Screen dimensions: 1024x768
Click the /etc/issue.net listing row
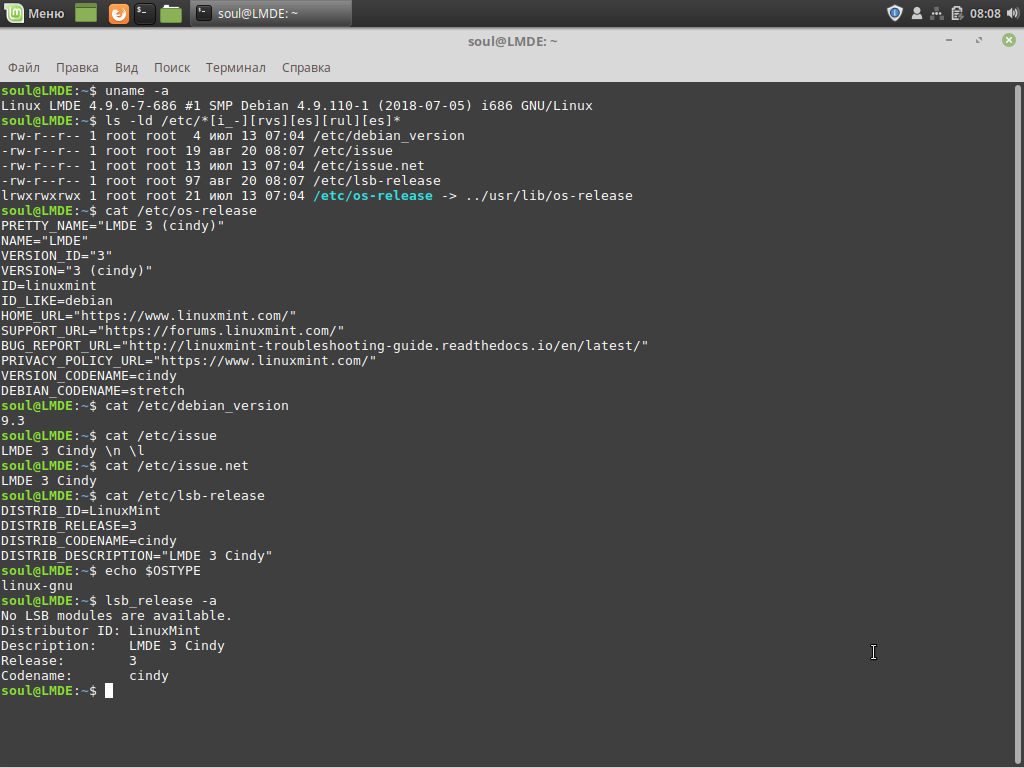coord(212,166)
